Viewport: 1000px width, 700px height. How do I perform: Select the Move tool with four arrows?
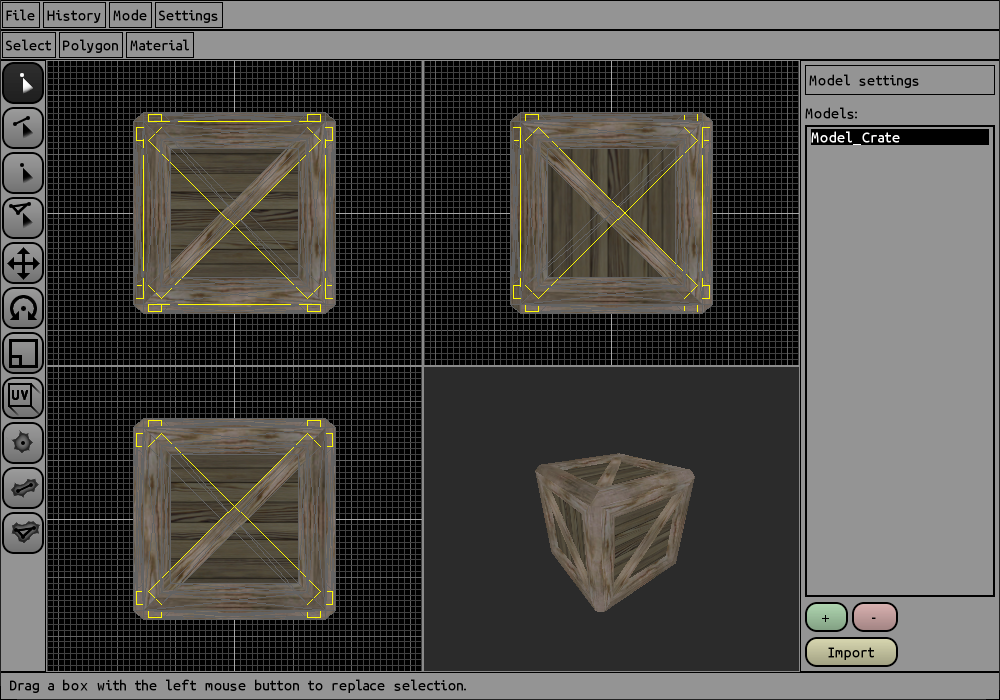(23, 263)
